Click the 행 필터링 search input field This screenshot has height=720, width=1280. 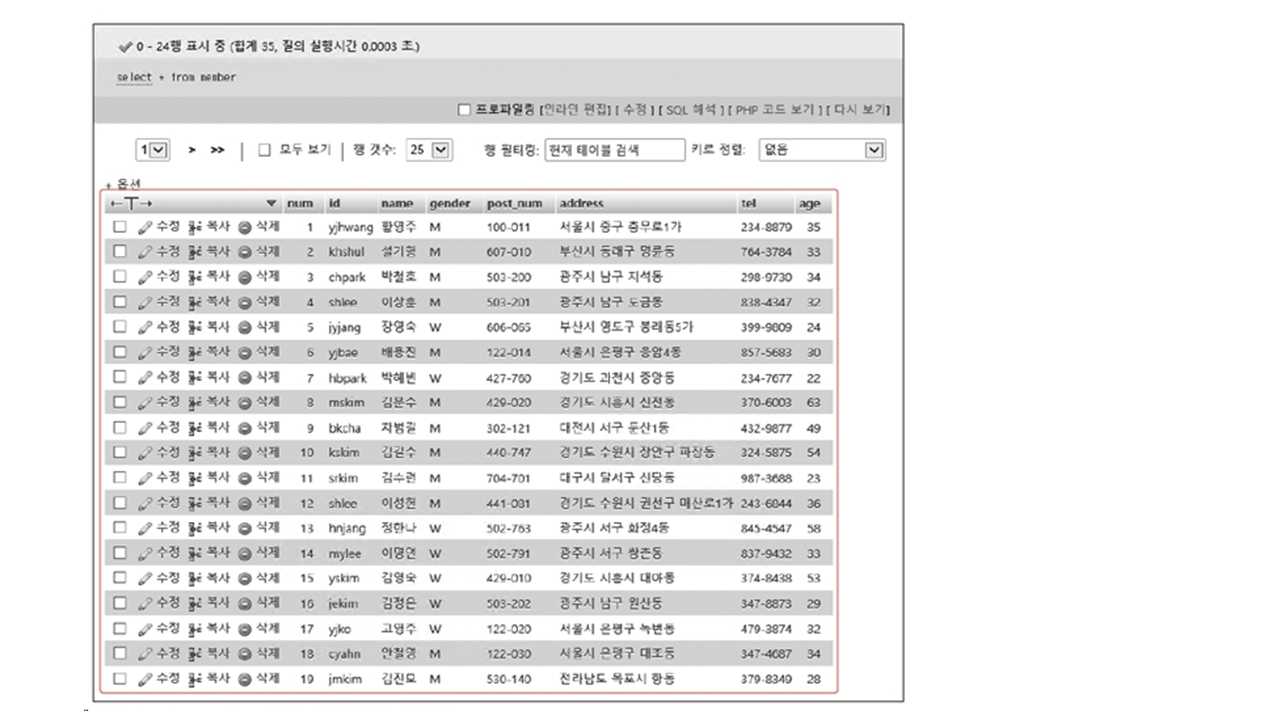click(614, 150)
